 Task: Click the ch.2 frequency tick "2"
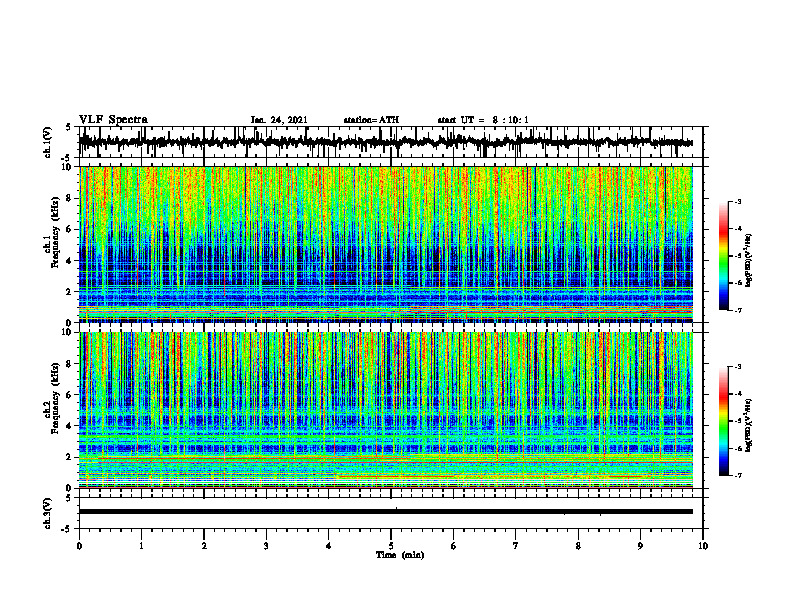click(x=70, y=457)
